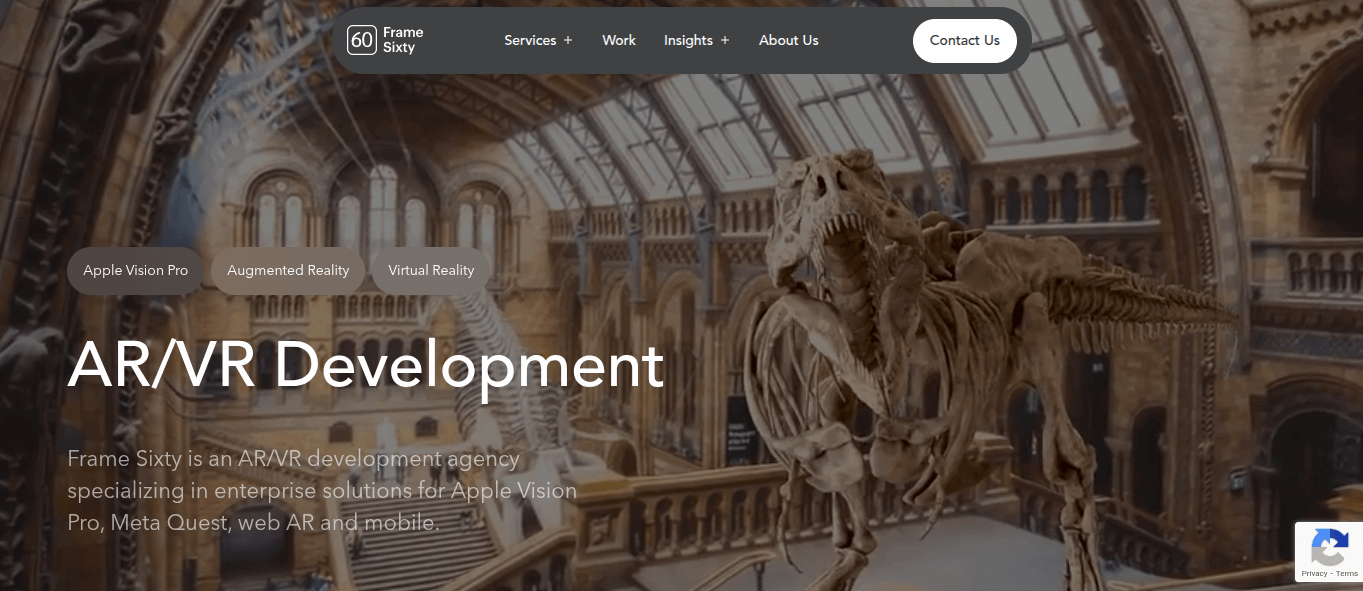Select the Augmented Reality tag
This screenshot has width=1363, height=591.
[x=288, y=270]
